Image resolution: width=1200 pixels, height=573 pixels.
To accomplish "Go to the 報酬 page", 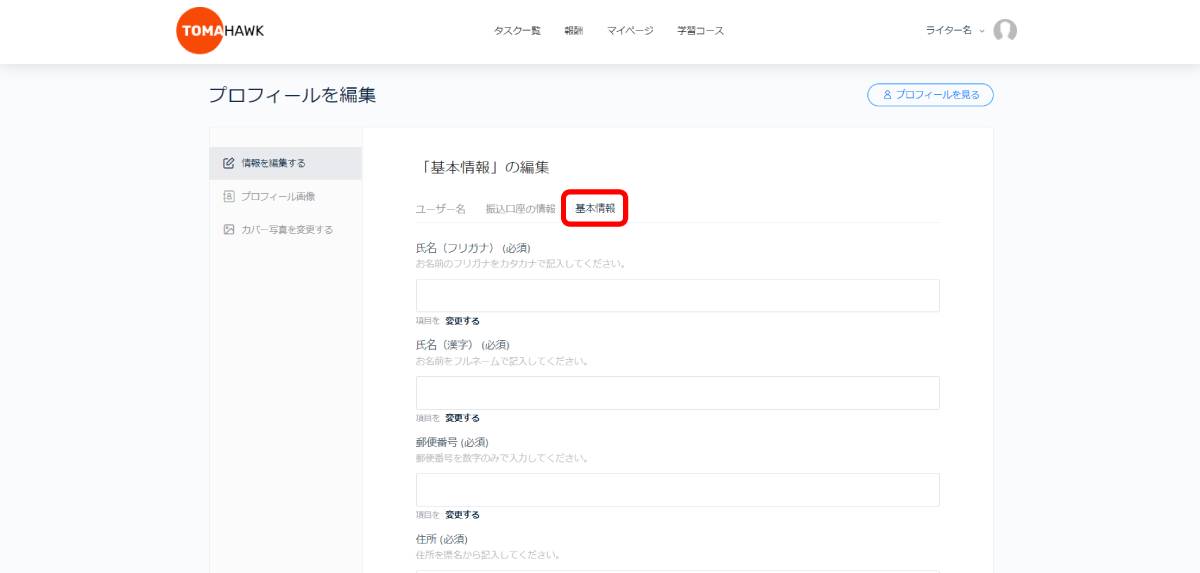I will [573, 31].
